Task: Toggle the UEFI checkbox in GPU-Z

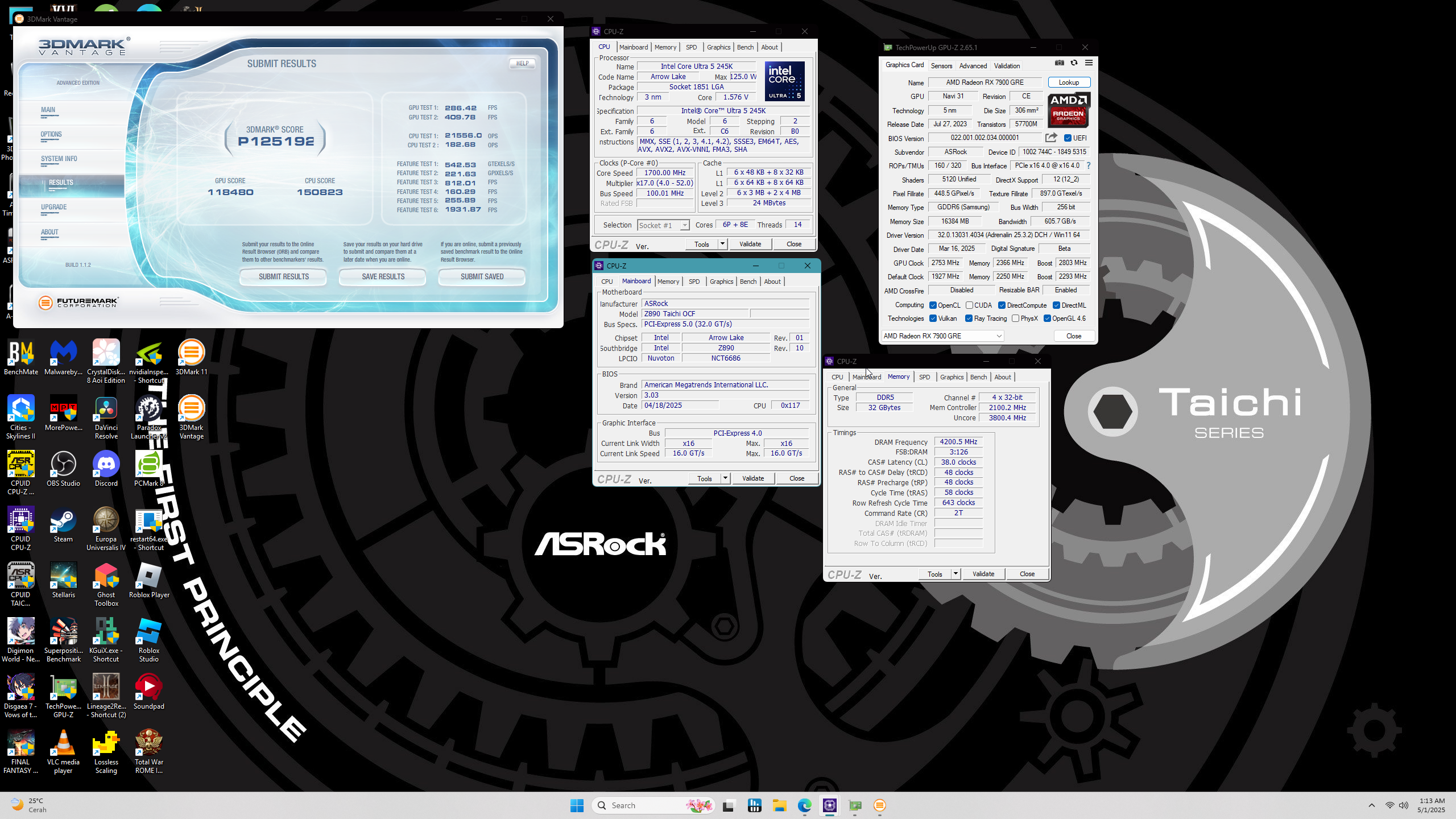Action: [x=1068, y=138]
